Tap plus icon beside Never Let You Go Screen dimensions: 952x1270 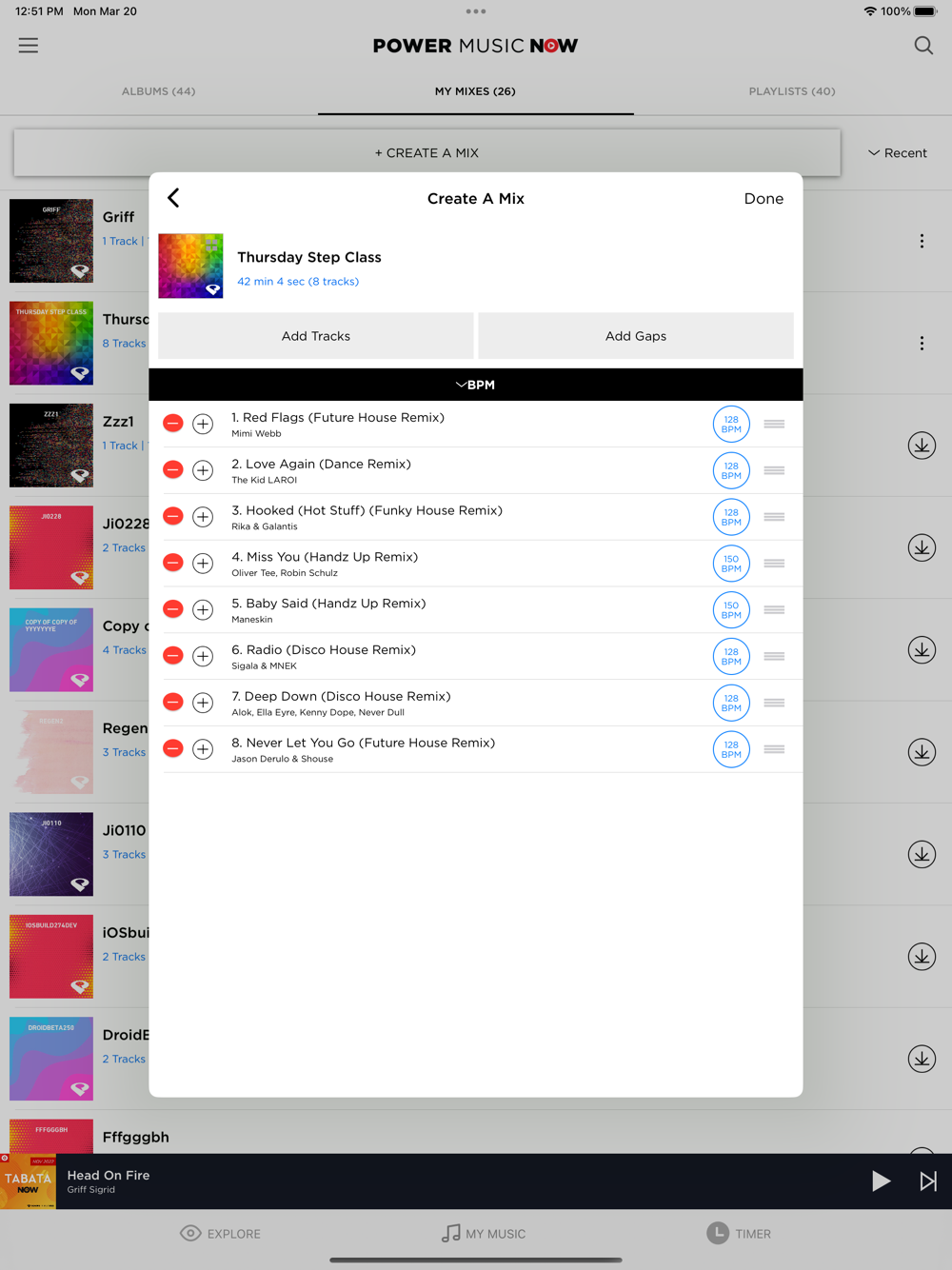tap(203, 749)
